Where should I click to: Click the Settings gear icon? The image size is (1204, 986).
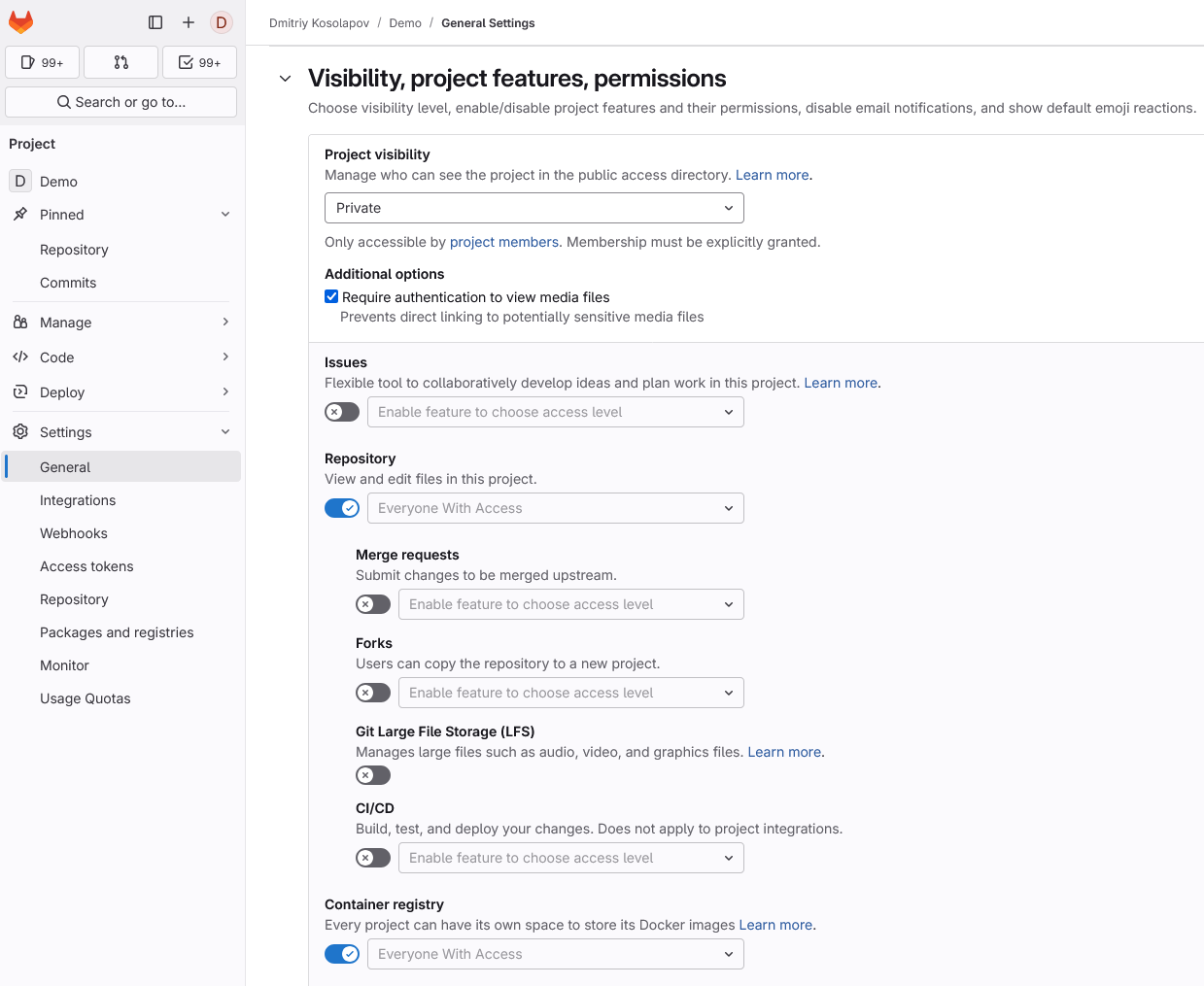tap(20, 431)
